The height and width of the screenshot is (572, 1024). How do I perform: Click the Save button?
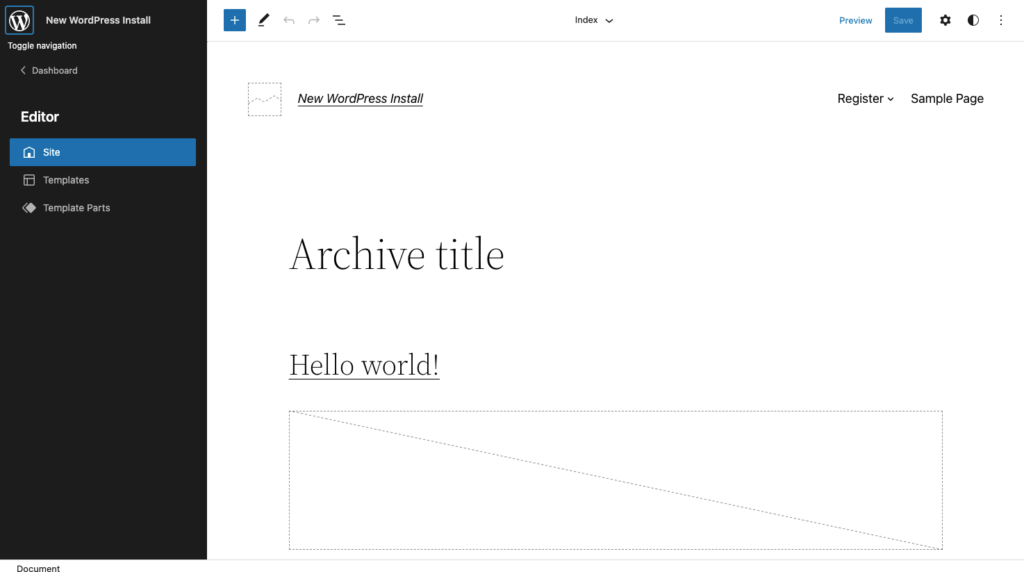point(903,20)
